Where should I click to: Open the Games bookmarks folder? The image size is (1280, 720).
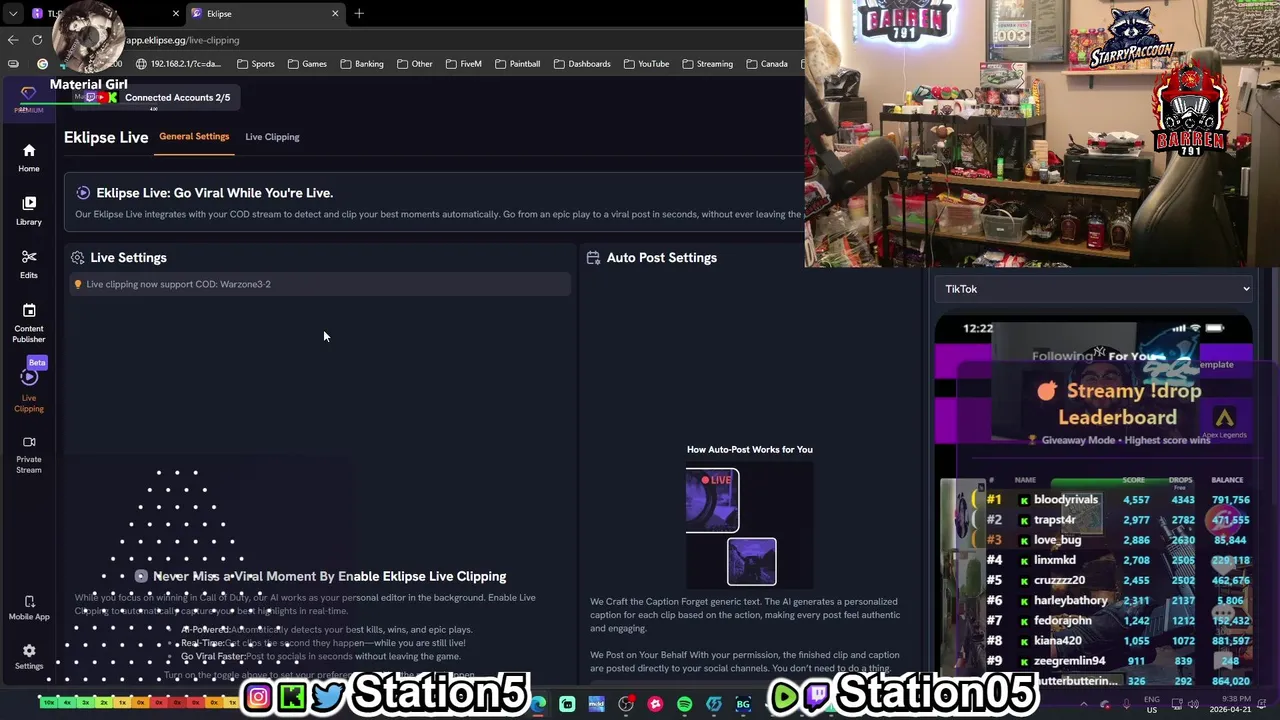[307, 64]
